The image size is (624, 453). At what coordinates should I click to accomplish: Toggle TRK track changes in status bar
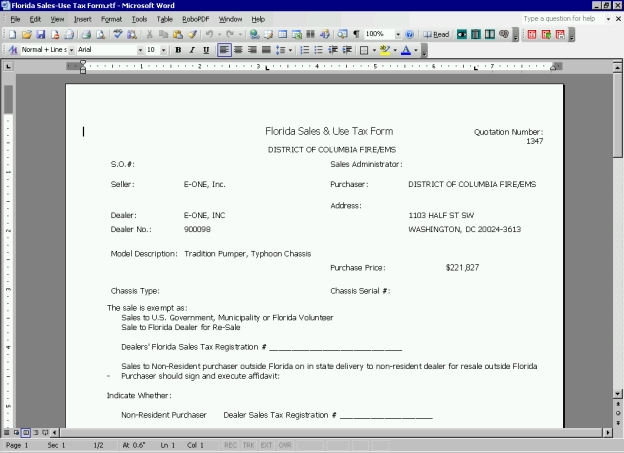pos(248,445)
